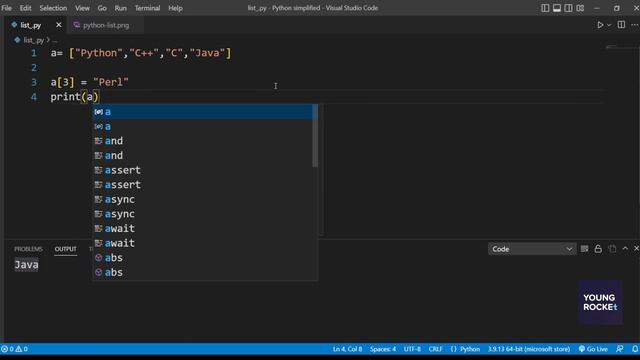Open feedback icon in status bar
The image size is (640, 360).
620,349
